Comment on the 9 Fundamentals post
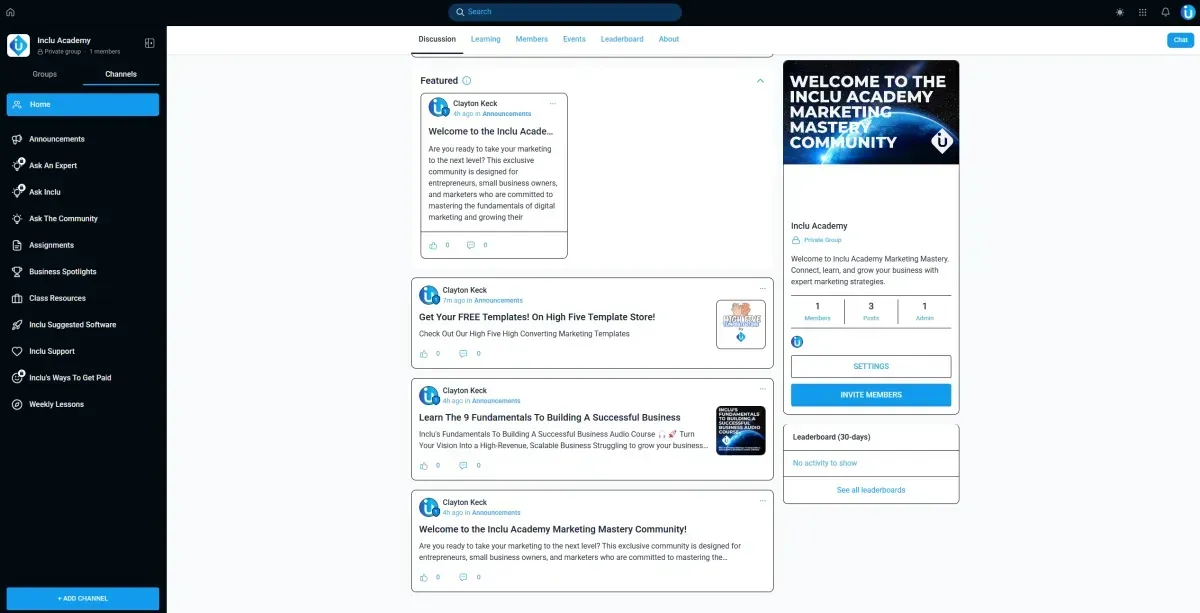Image resolution: width=1200 pixels, height=613 pixels. click(463, 465)
